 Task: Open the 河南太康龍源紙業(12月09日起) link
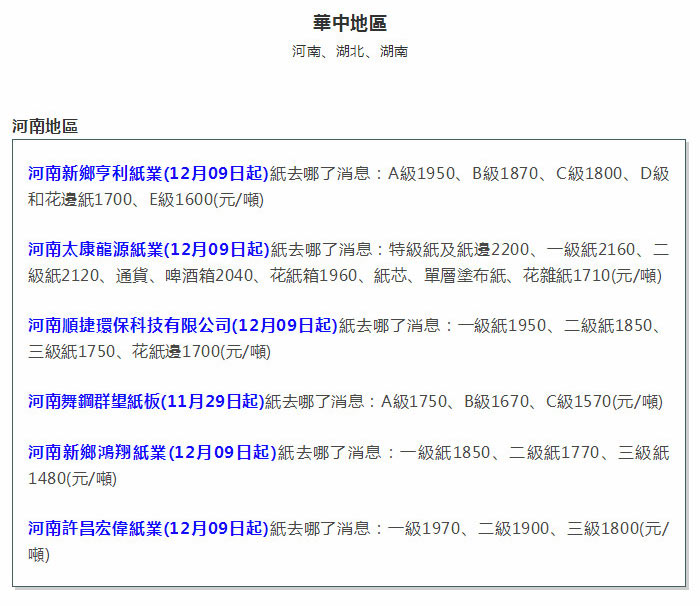149,249
